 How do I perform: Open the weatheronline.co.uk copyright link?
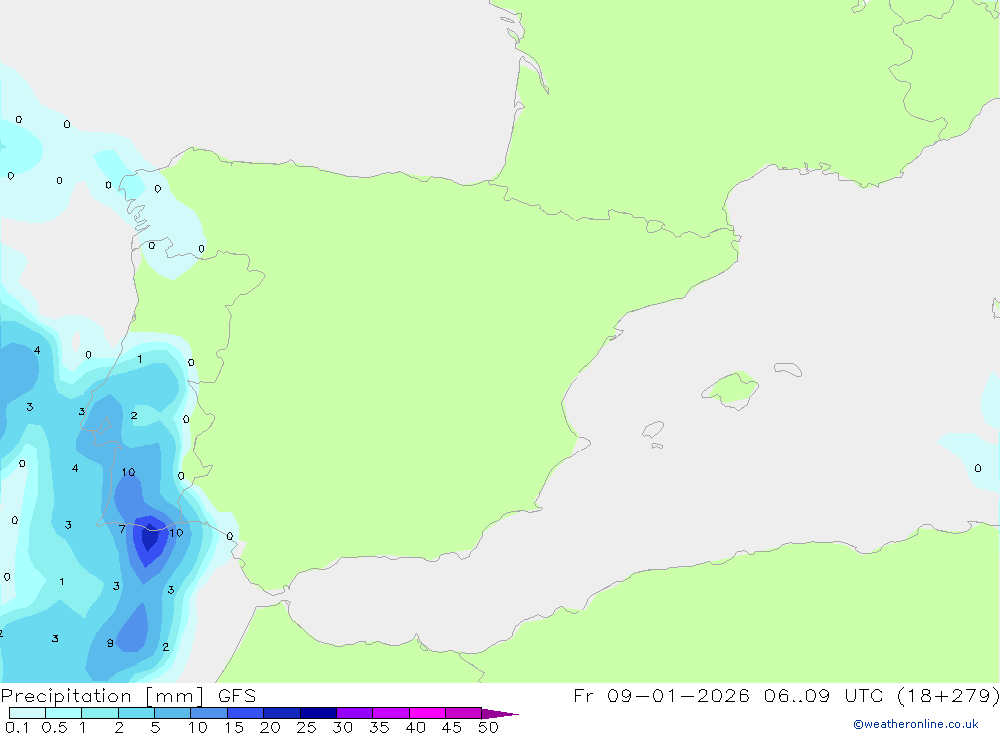tap(916, 724)
